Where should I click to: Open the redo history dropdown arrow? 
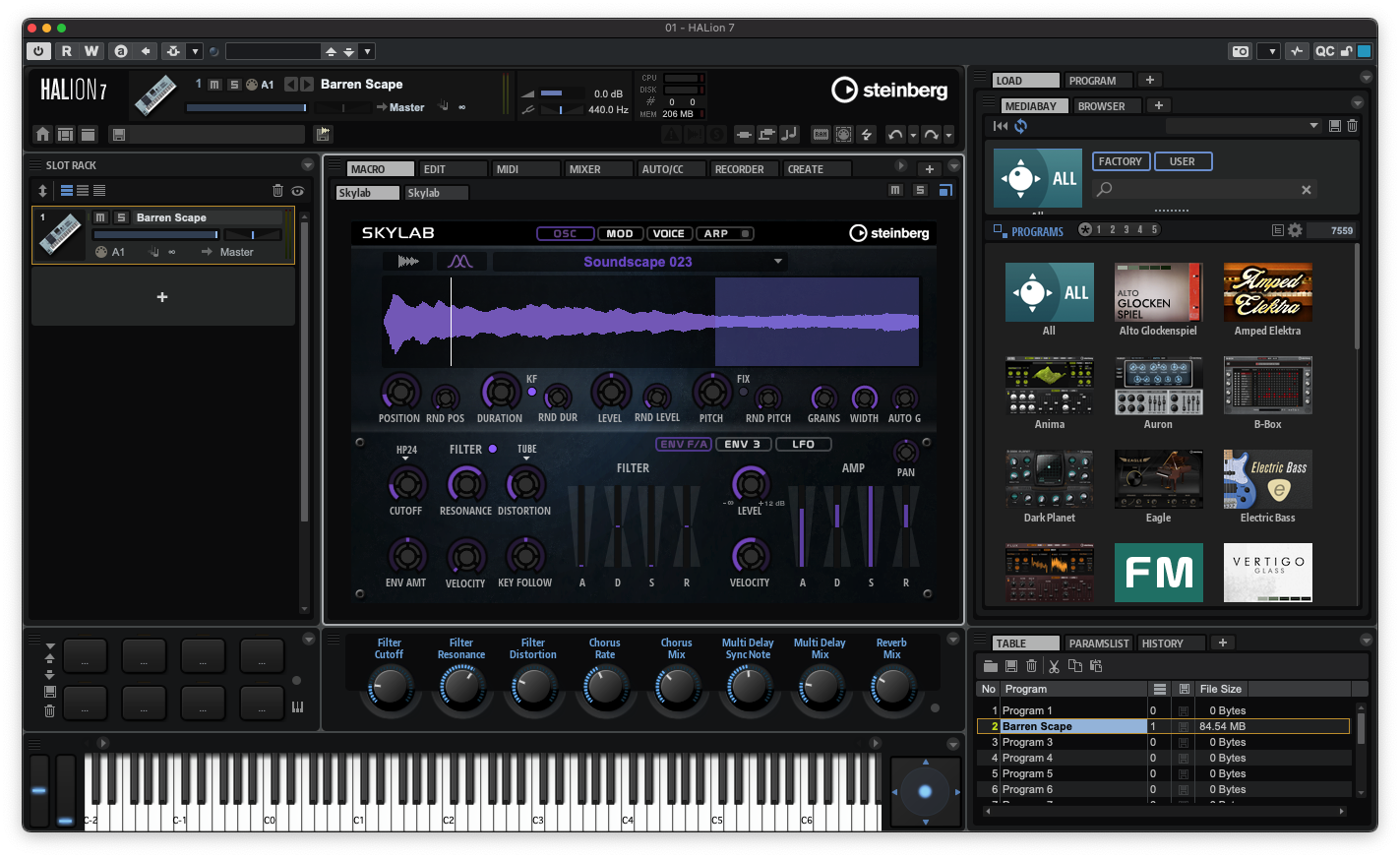(x=948, y=135)
